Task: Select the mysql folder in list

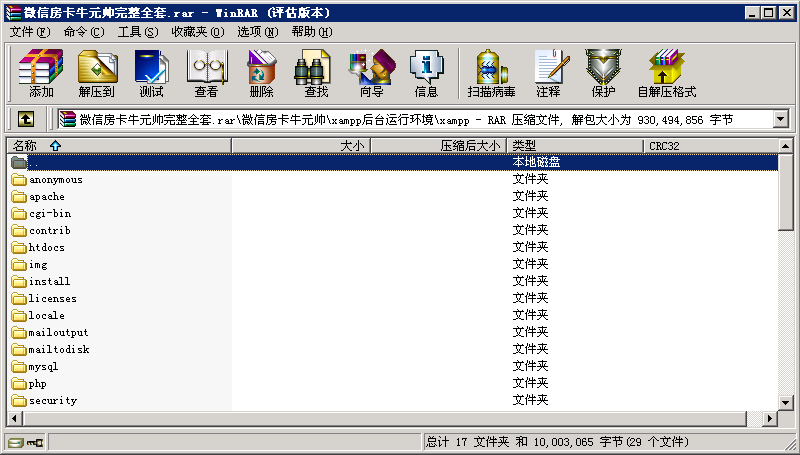Action: coord(44,366)
